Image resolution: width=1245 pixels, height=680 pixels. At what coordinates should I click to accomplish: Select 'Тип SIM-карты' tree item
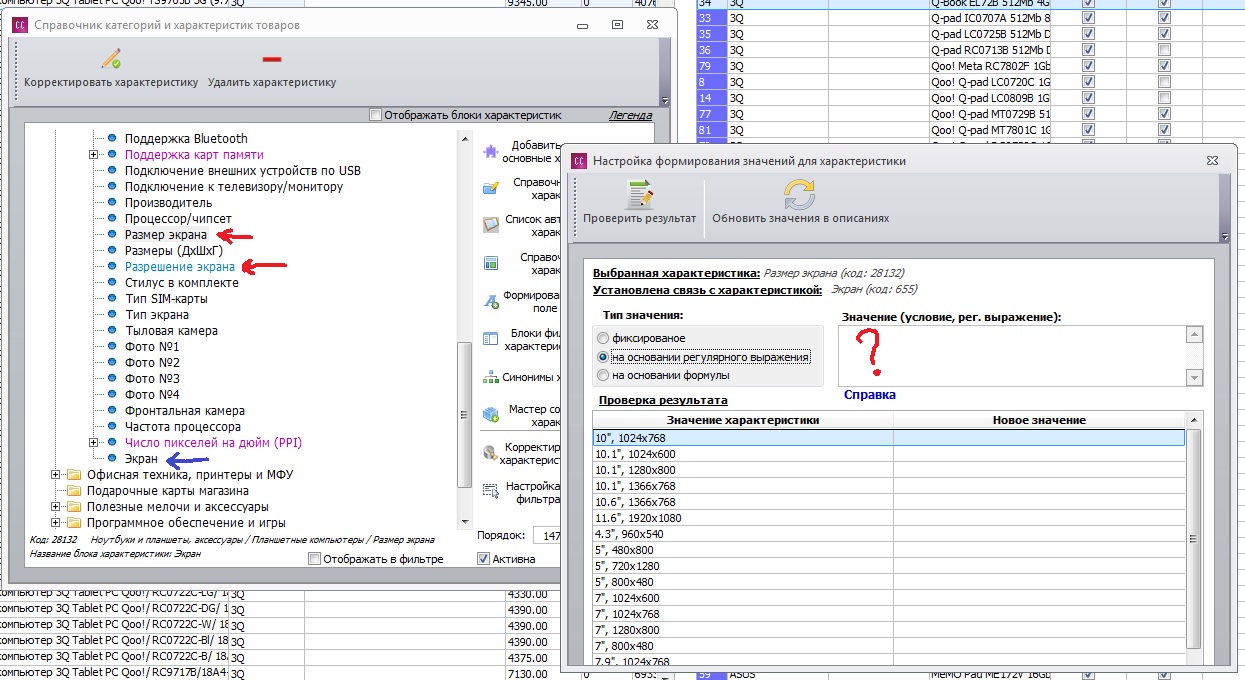(x=166, y=299)
